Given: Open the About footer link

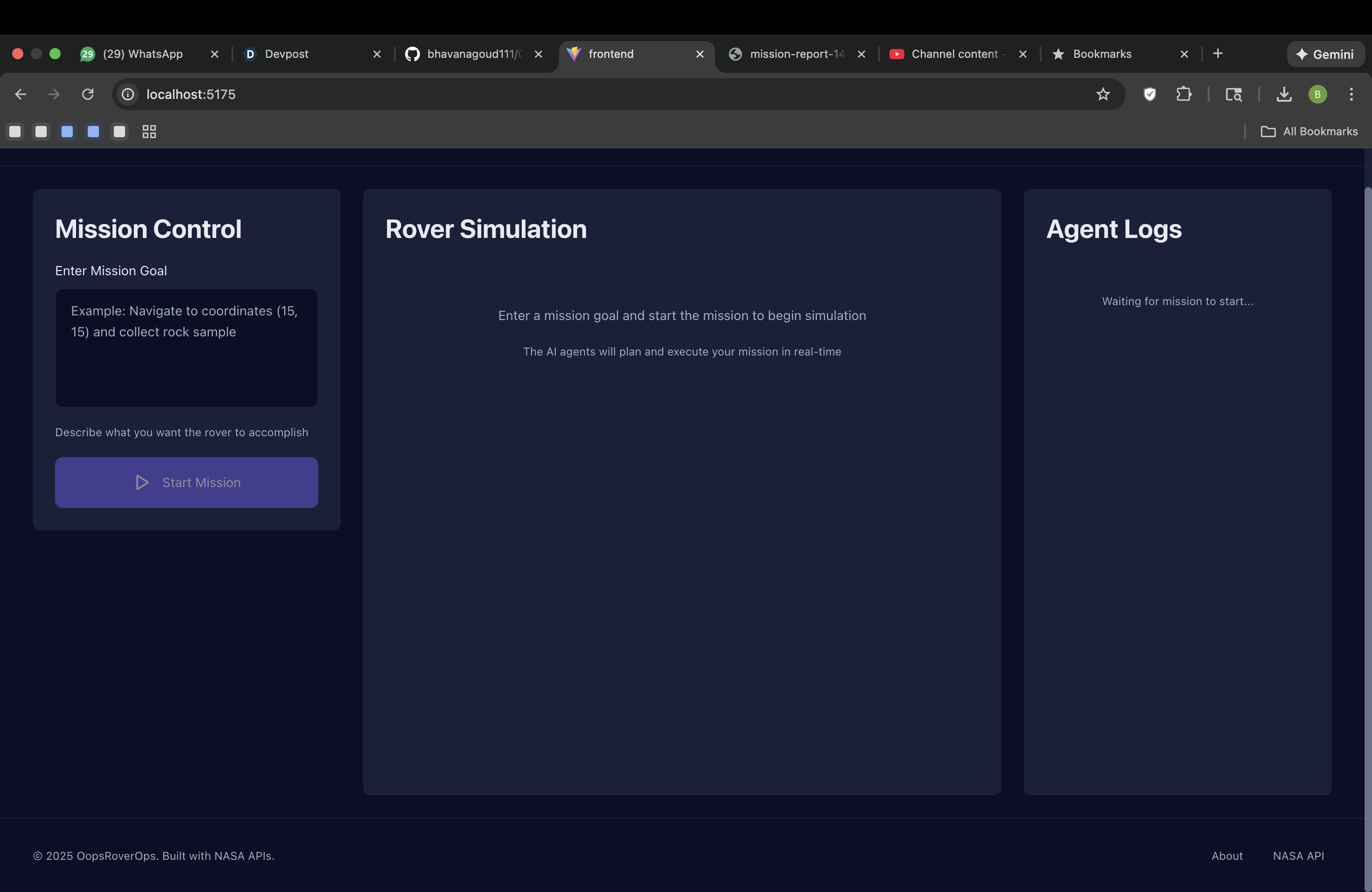Looking at the screenshot, I should coord(1227,856).
